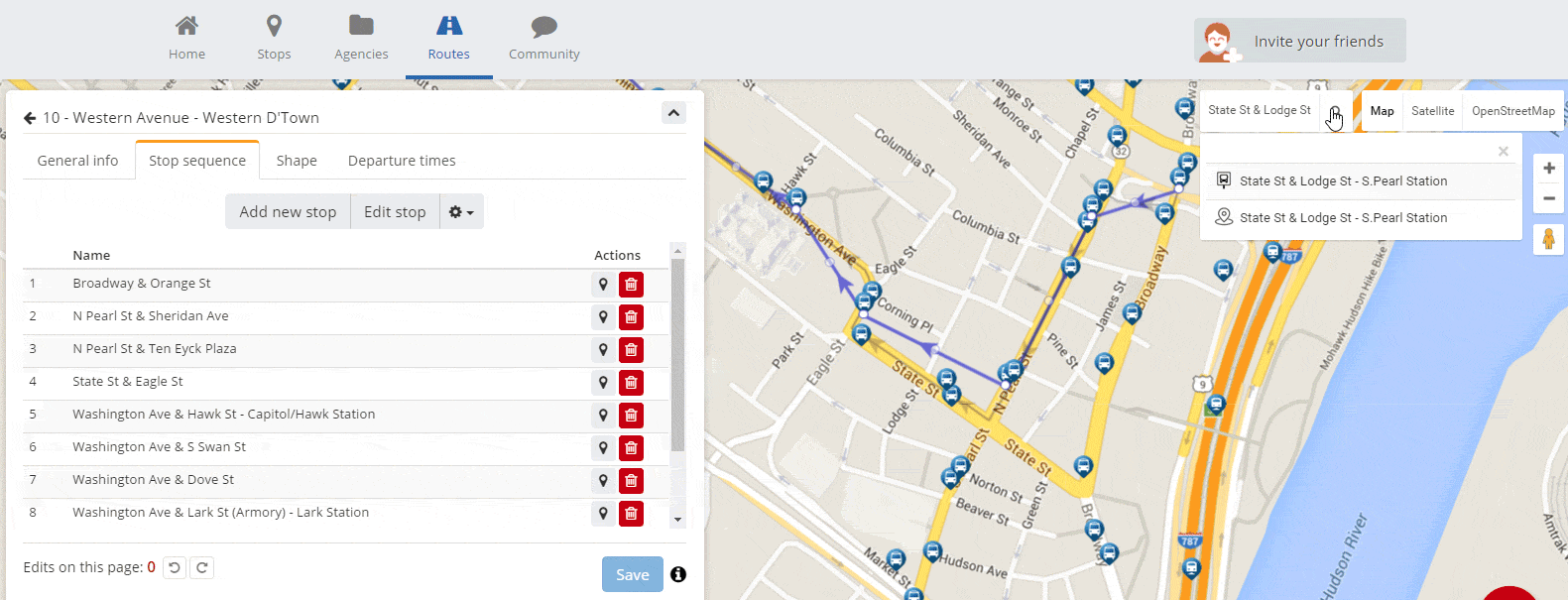Undo the last edit

coord(175,568)
